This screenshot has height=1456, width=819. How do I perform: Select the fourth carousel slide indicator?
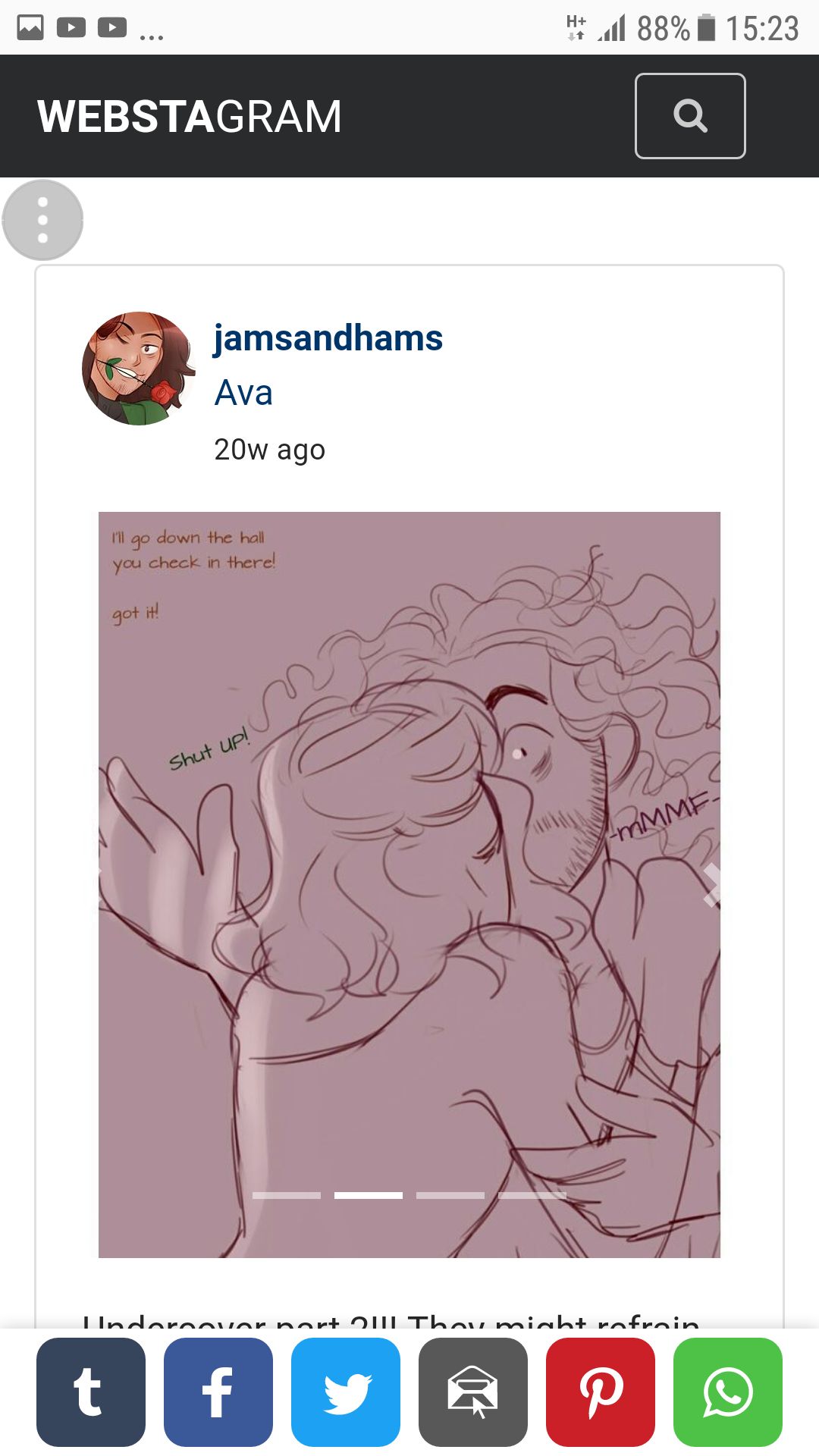point(532,1195)
